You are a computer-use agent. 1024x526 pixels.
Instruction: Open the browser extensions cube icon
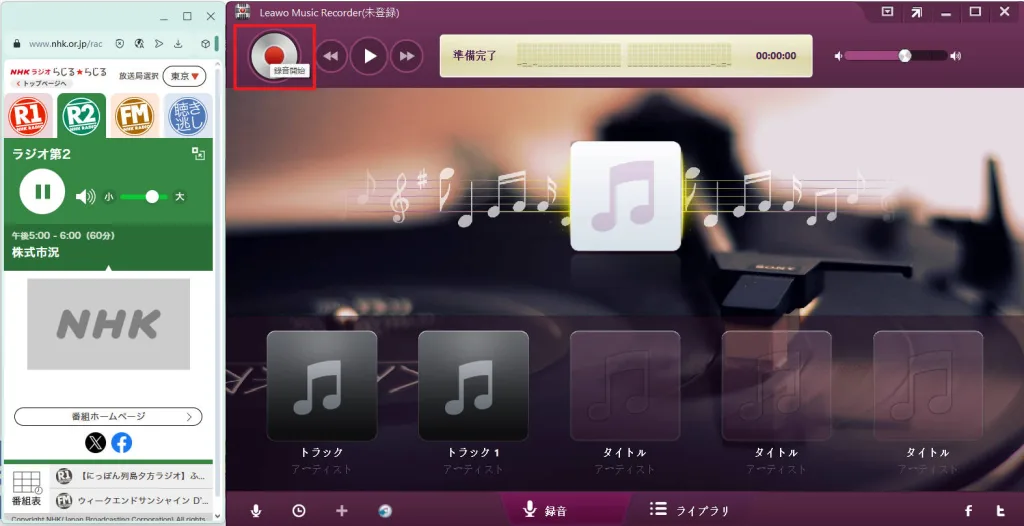pyautogui.click(x=206, y=44)
